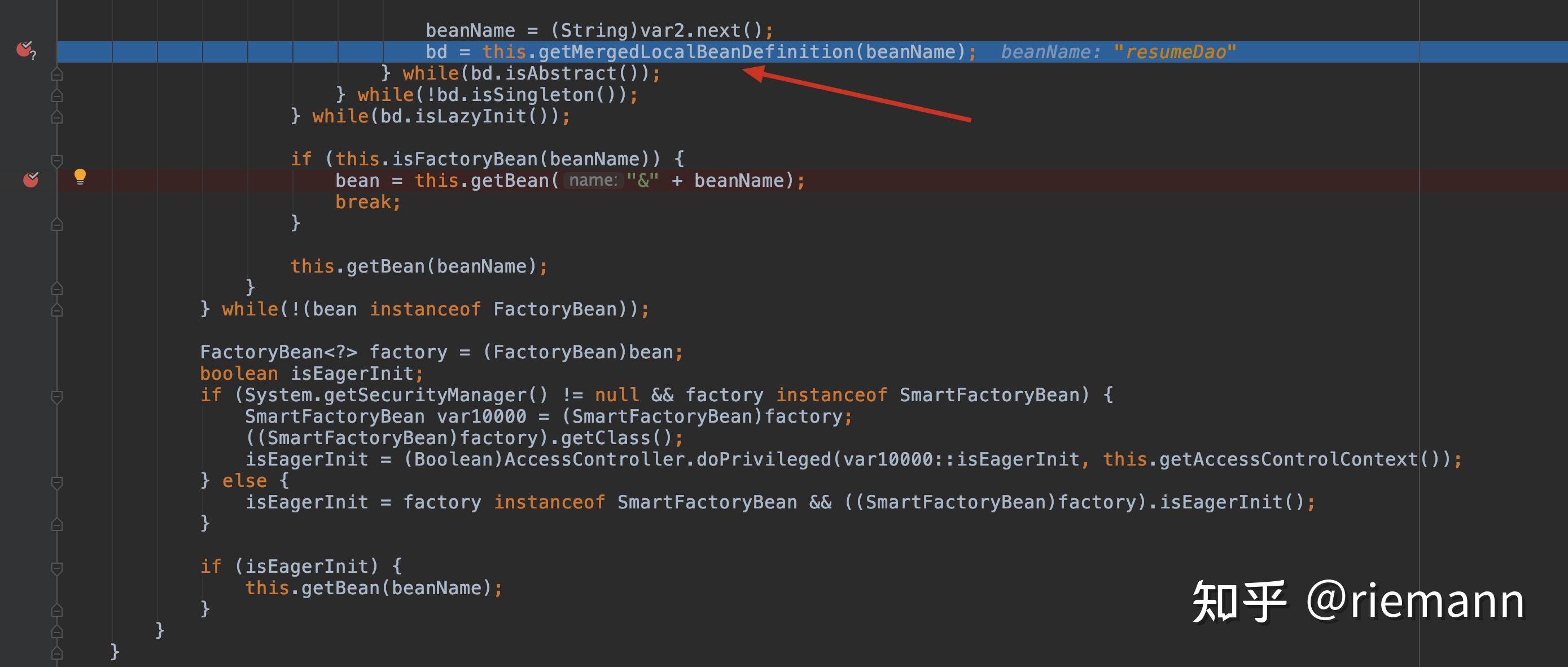Toggle breakpoint on the getBean "&" line
The image size is (1568, 667).
[30, 179]
